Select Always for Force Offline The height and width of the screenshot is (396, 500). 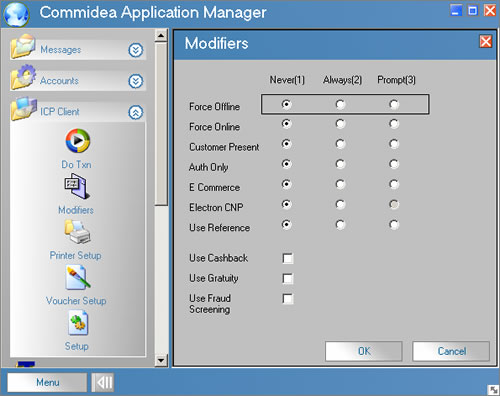pos(340,104)
